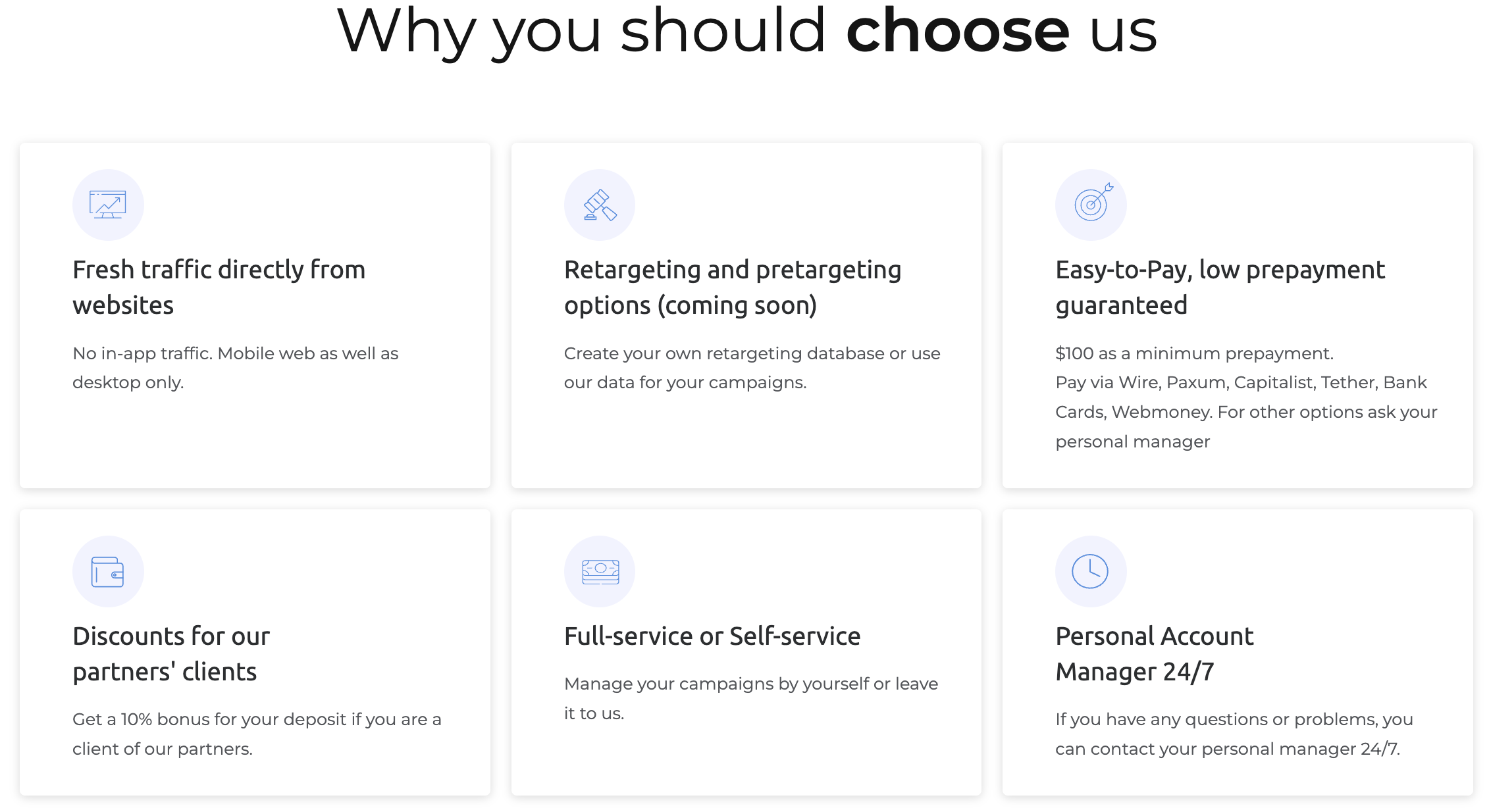Click 'Retargeting and pretargeting options' heading
1489x812 pixels.
pyautogui.click(x=732, y=288)
